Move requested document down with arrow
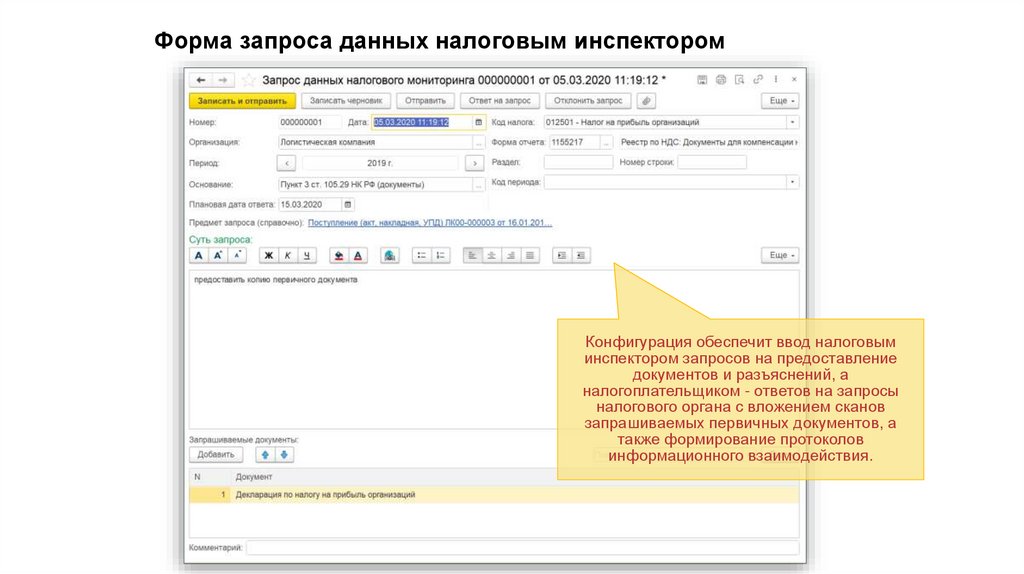Screen dimensions: 1024x574 tap(284, 455)
